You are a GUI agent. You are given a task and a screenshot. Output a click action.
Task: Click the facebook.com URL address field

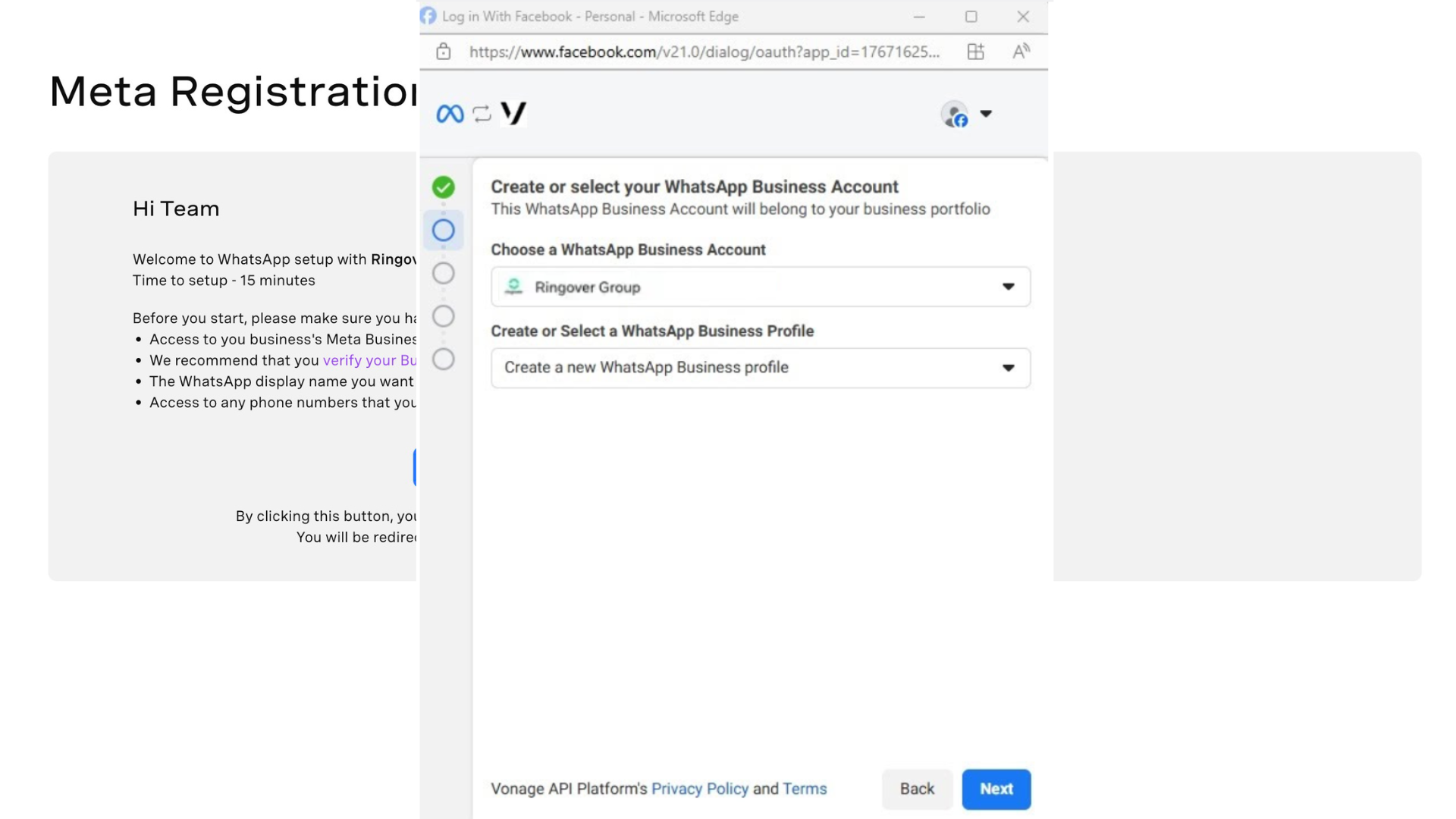(704, 52)
